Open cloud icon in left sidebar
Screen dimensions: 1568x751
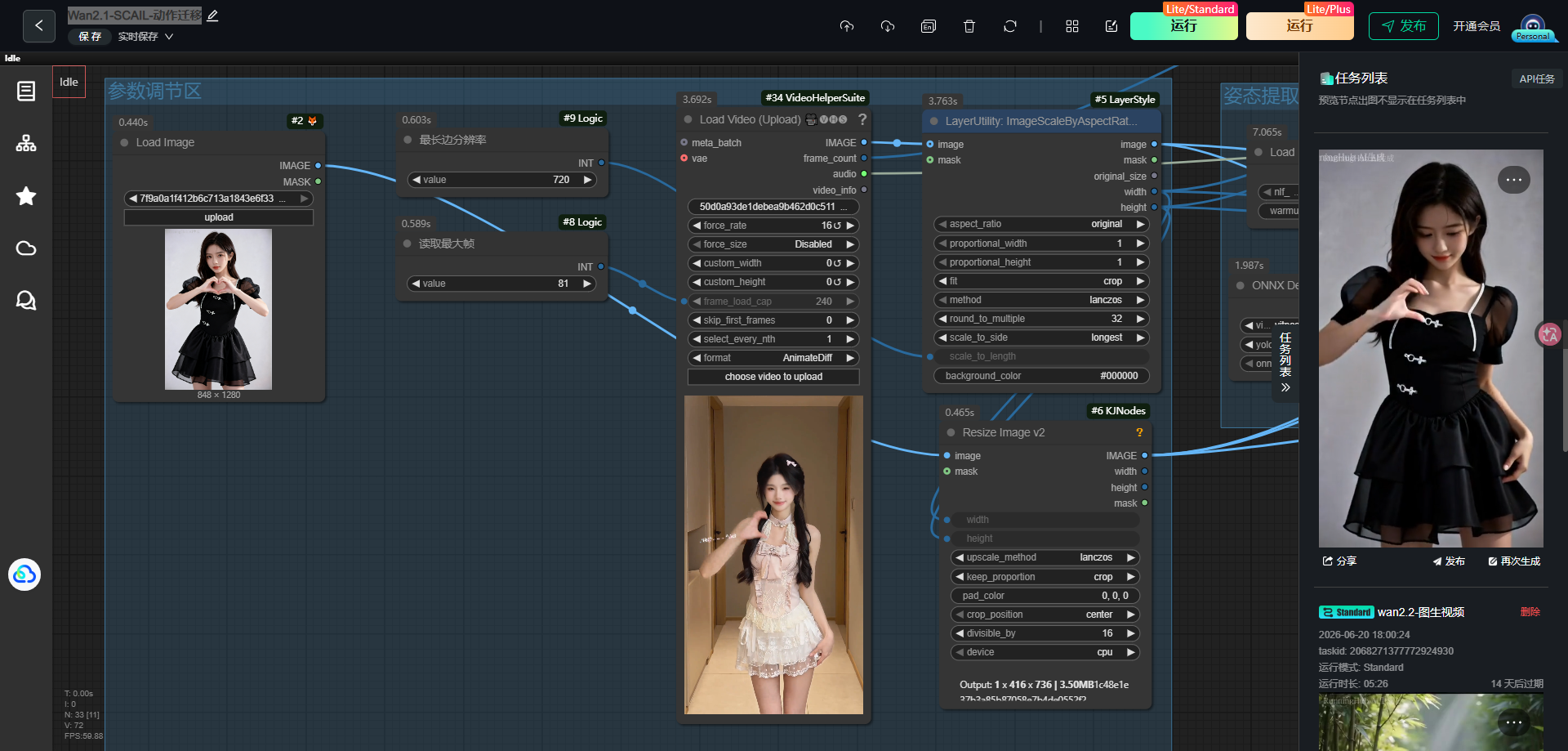[x=26, y=248]
